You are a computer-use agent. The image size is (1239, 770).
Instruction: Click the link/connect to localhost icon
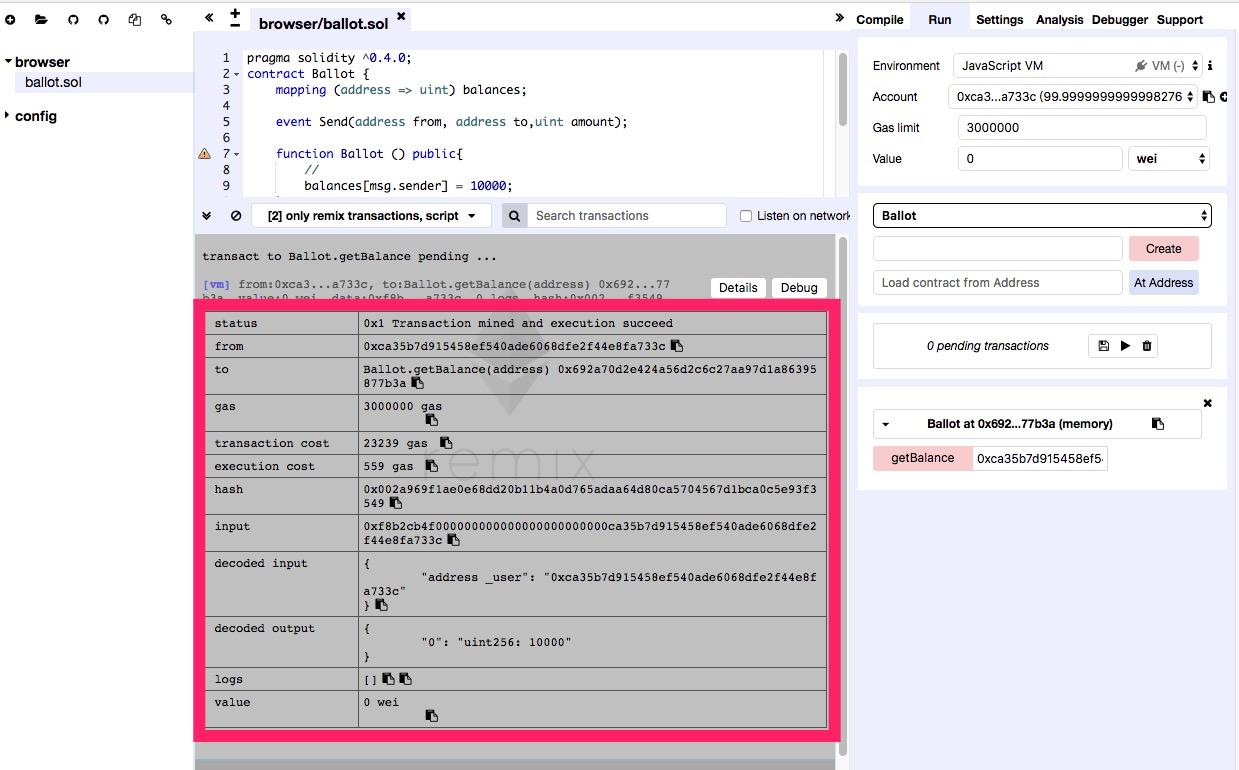166,19
